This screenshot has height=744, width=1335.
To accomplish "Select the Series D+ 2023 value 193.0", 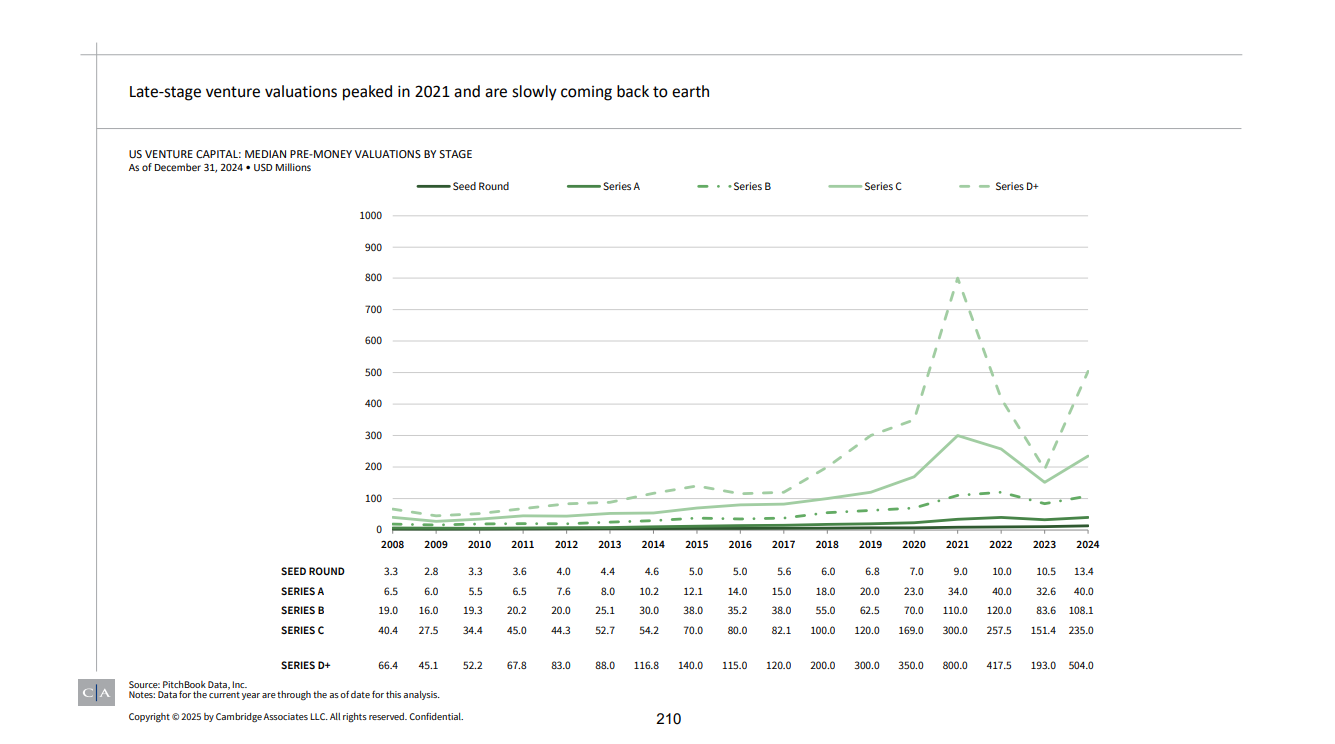I will [x=1043, y=665].
